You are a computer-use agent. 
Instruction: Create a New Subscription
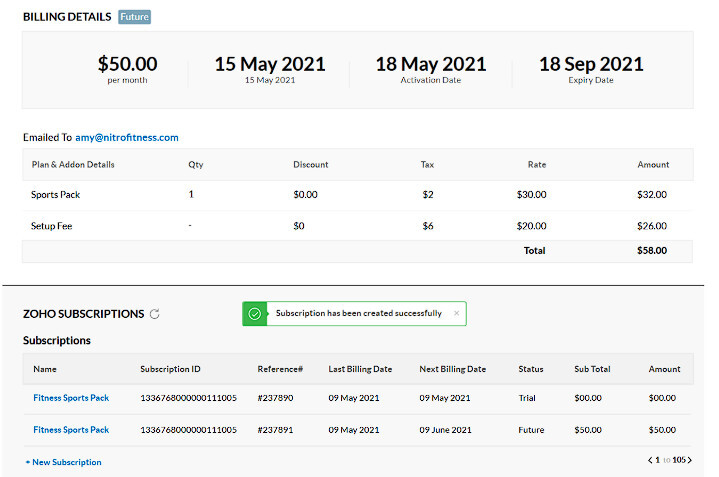point(63,462)
